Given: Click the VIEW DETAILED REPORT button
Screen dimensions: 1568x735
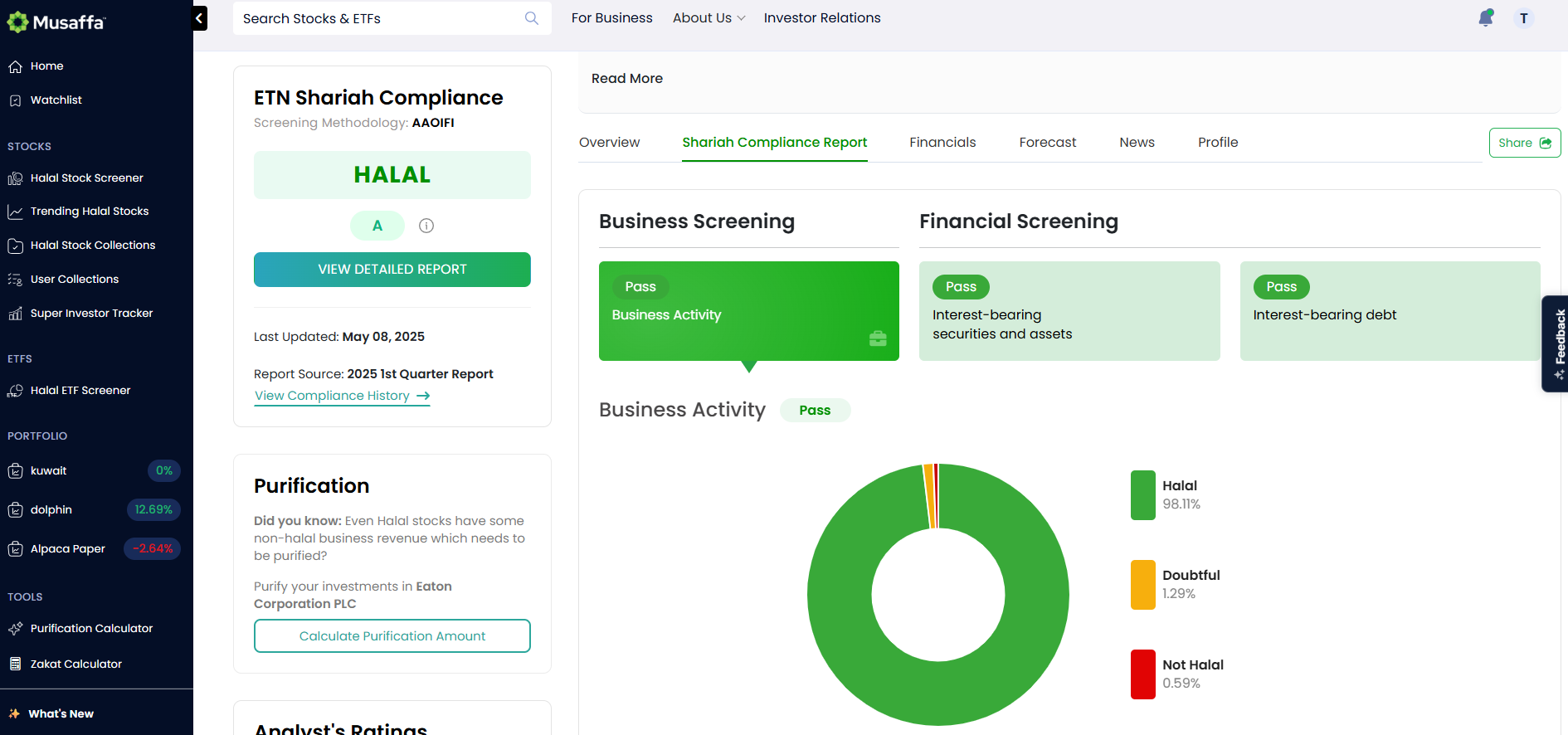Looking at the screenshot, I should tap(392, 270).
